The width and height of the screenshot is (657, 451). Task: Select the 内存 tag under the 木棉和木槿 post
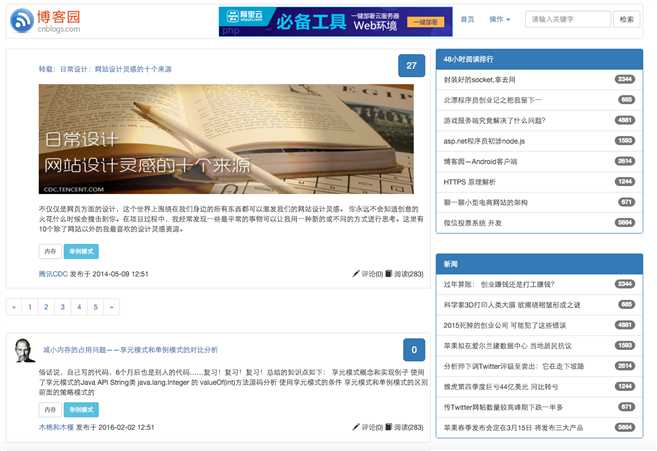(x=50, y=410)
